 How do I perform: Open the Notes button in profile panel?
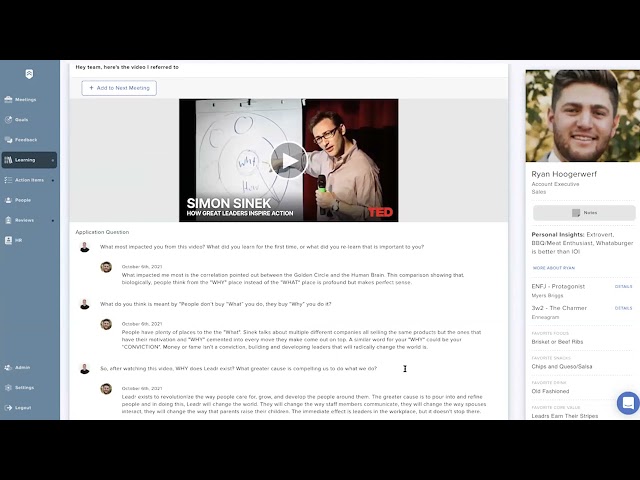[x=584, y=213]
